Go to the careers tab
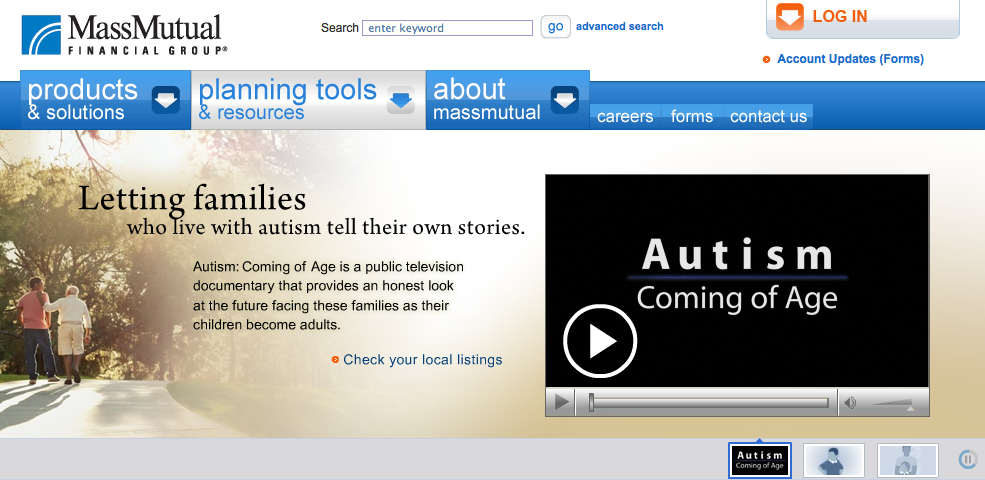Screen dimensions: 985x480 coord(625,117)
